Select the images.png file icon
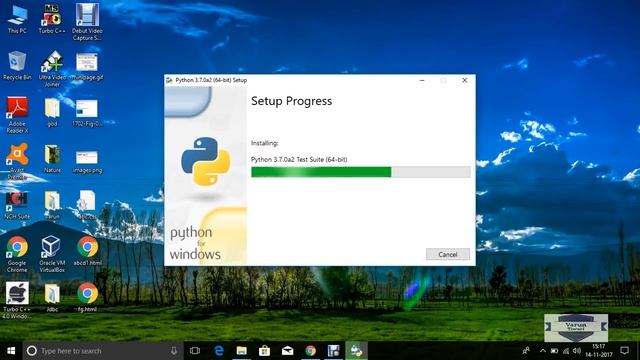Image resolution: width=640 pixels, height=360 pixels. click(x=87, y=161)
